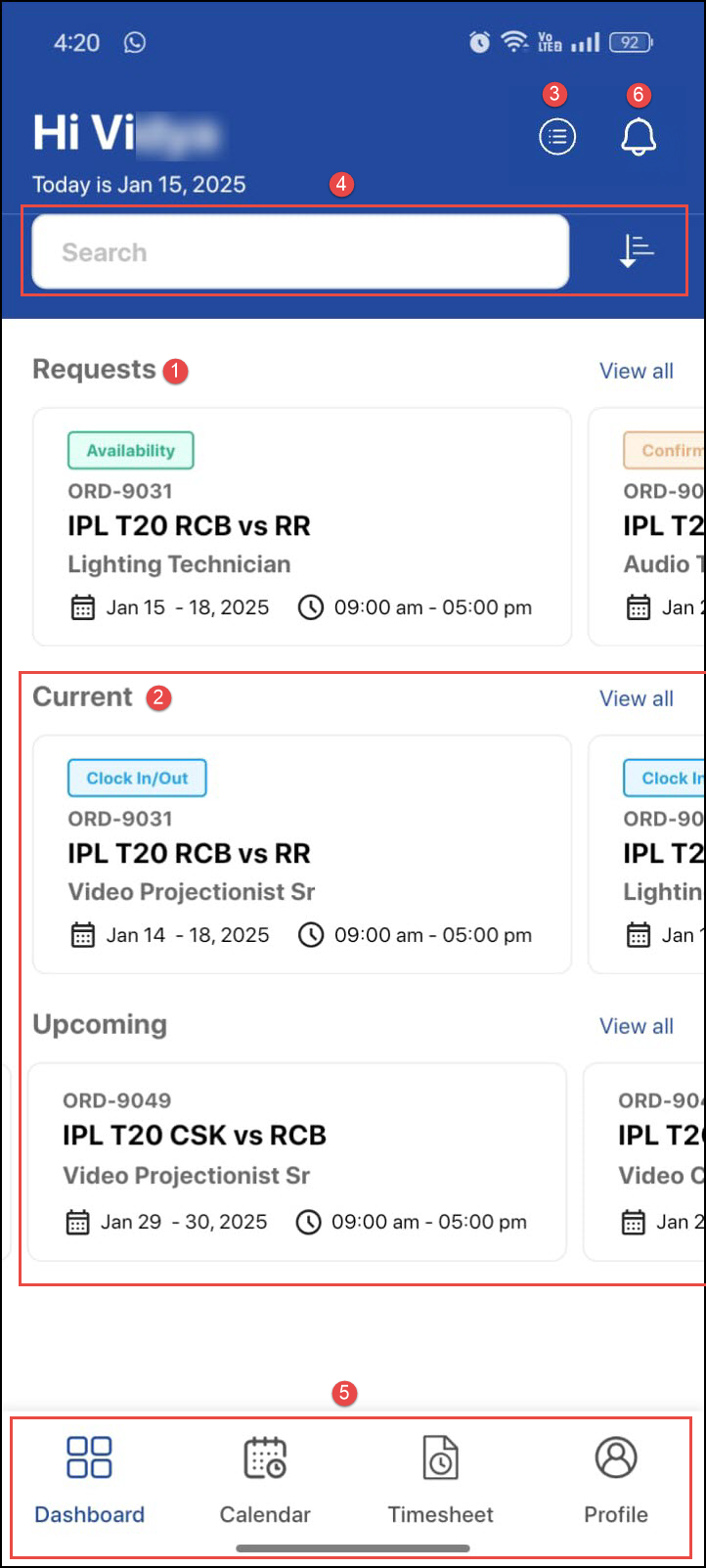View all Requests

pos(636,371)
